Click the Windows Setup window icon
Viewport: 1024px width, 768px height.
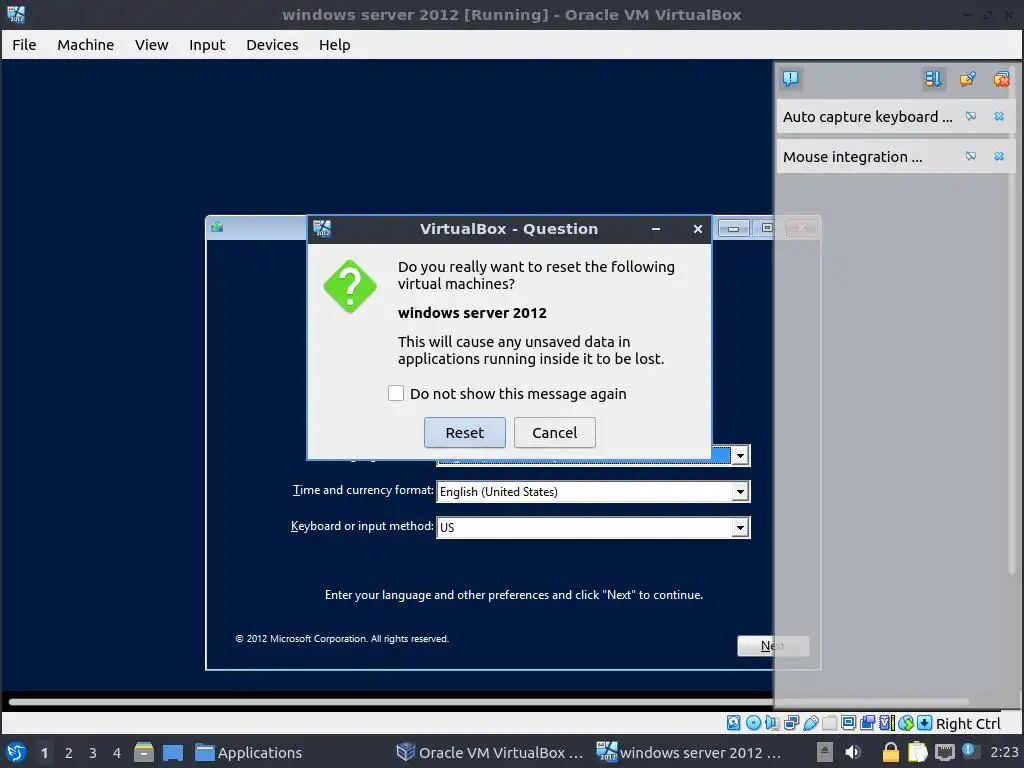(217, 227)
